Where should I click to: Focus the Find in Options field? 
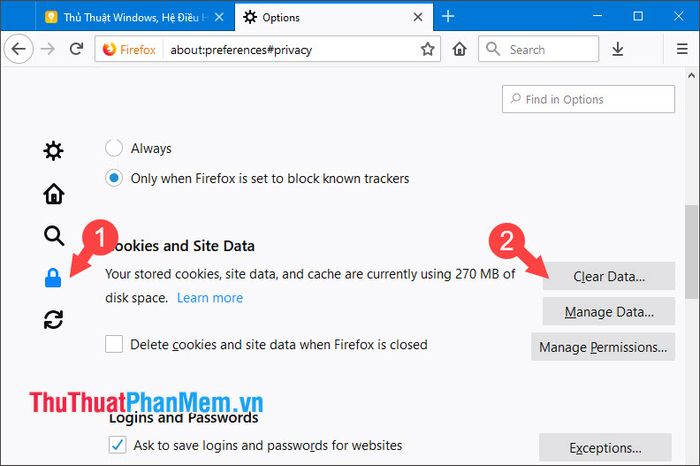click(588, 99)
